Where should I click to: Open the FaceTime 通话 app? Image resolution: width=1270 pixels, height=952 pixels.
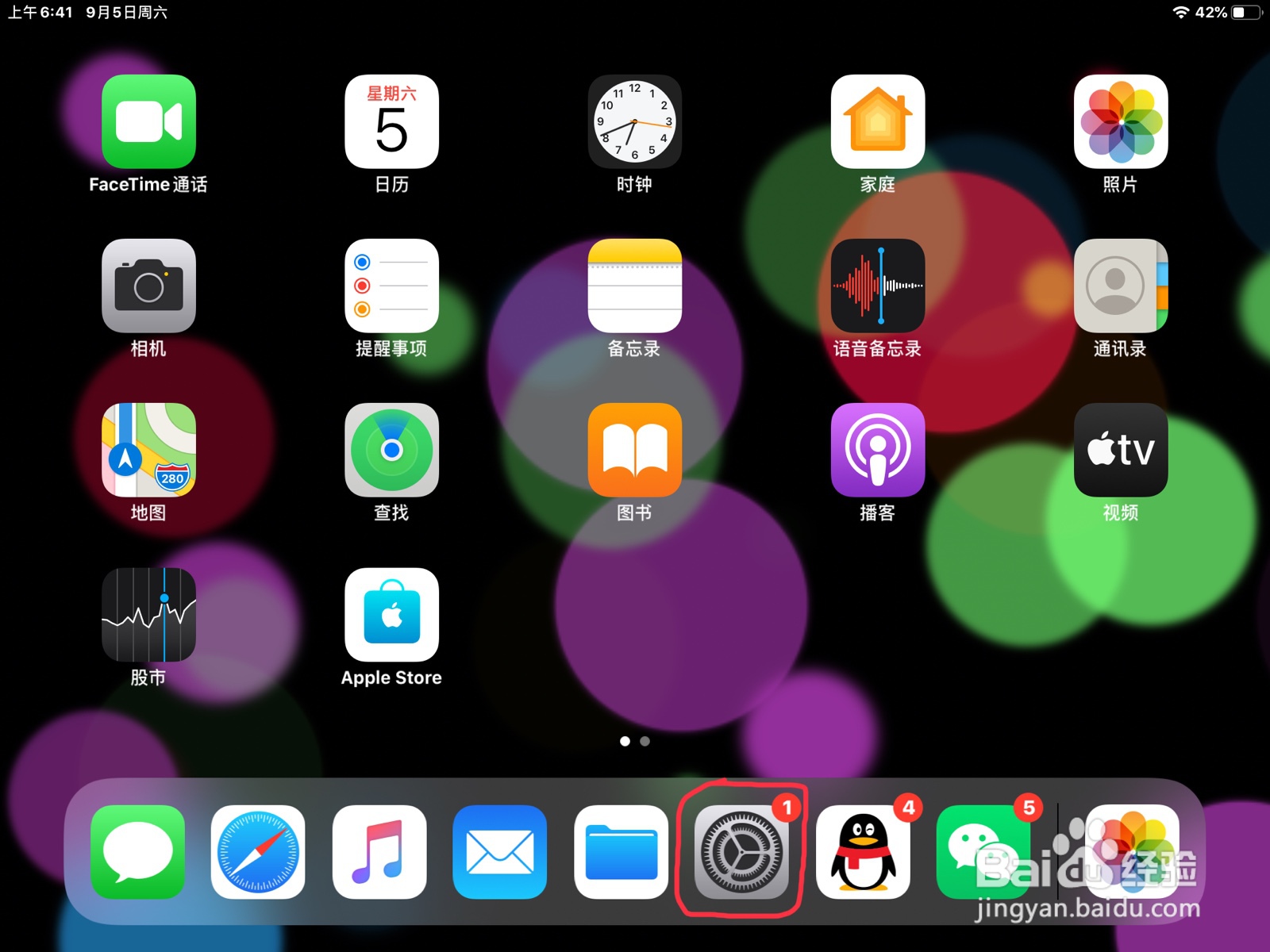point(148,121)
